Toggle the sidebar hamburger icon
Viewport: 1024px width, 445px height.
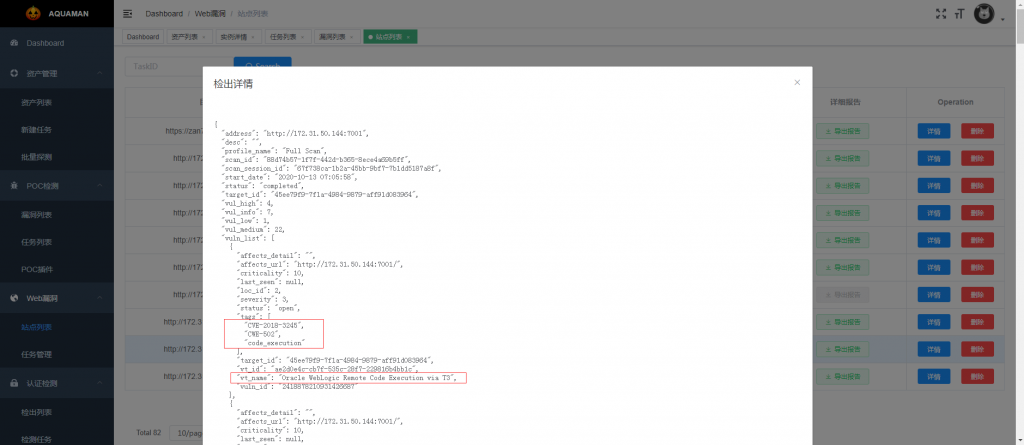[x=128, y=14]
